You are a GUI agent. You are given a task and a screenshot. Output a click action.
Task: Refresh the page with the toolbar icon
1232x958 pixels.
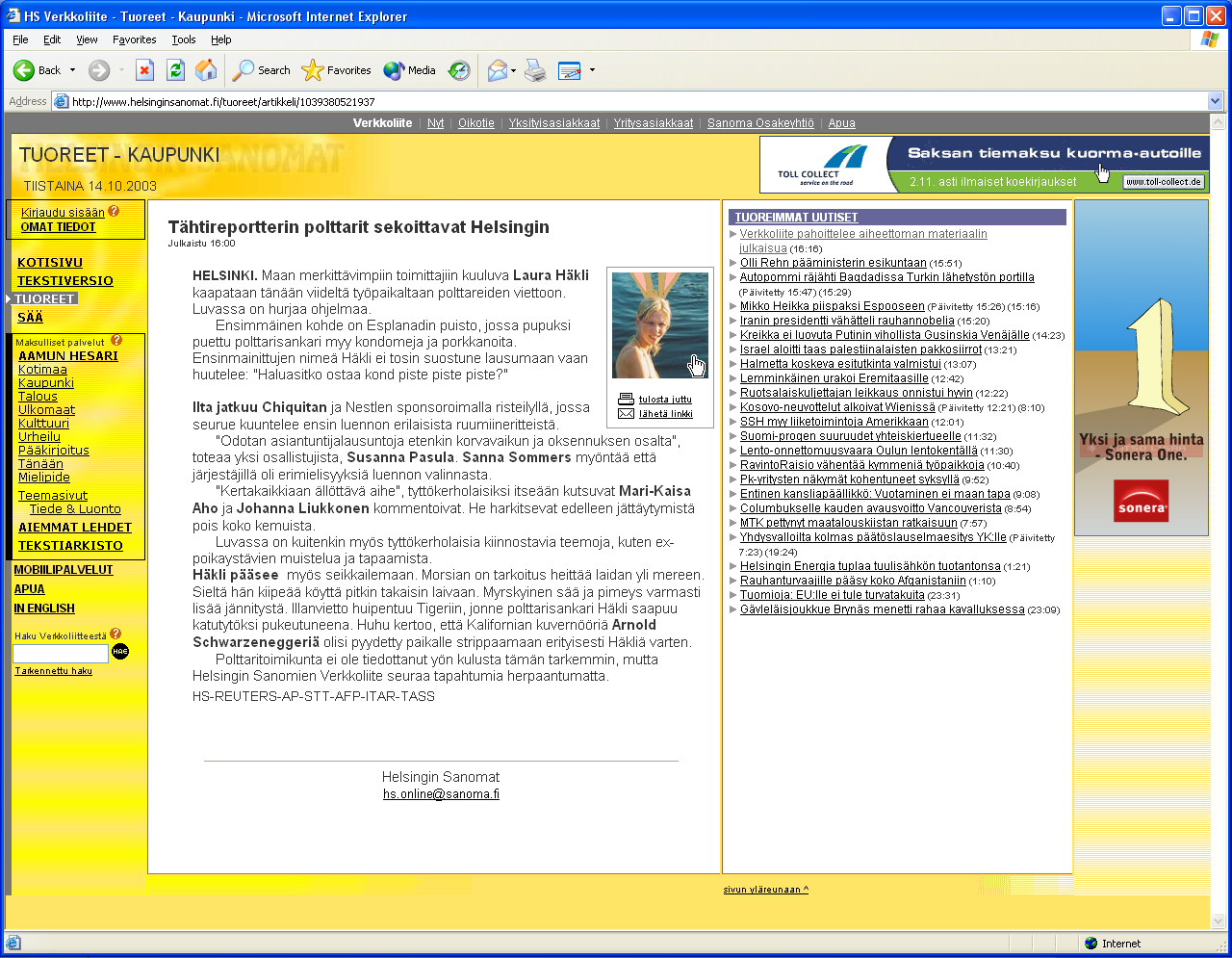pos(175,70)
